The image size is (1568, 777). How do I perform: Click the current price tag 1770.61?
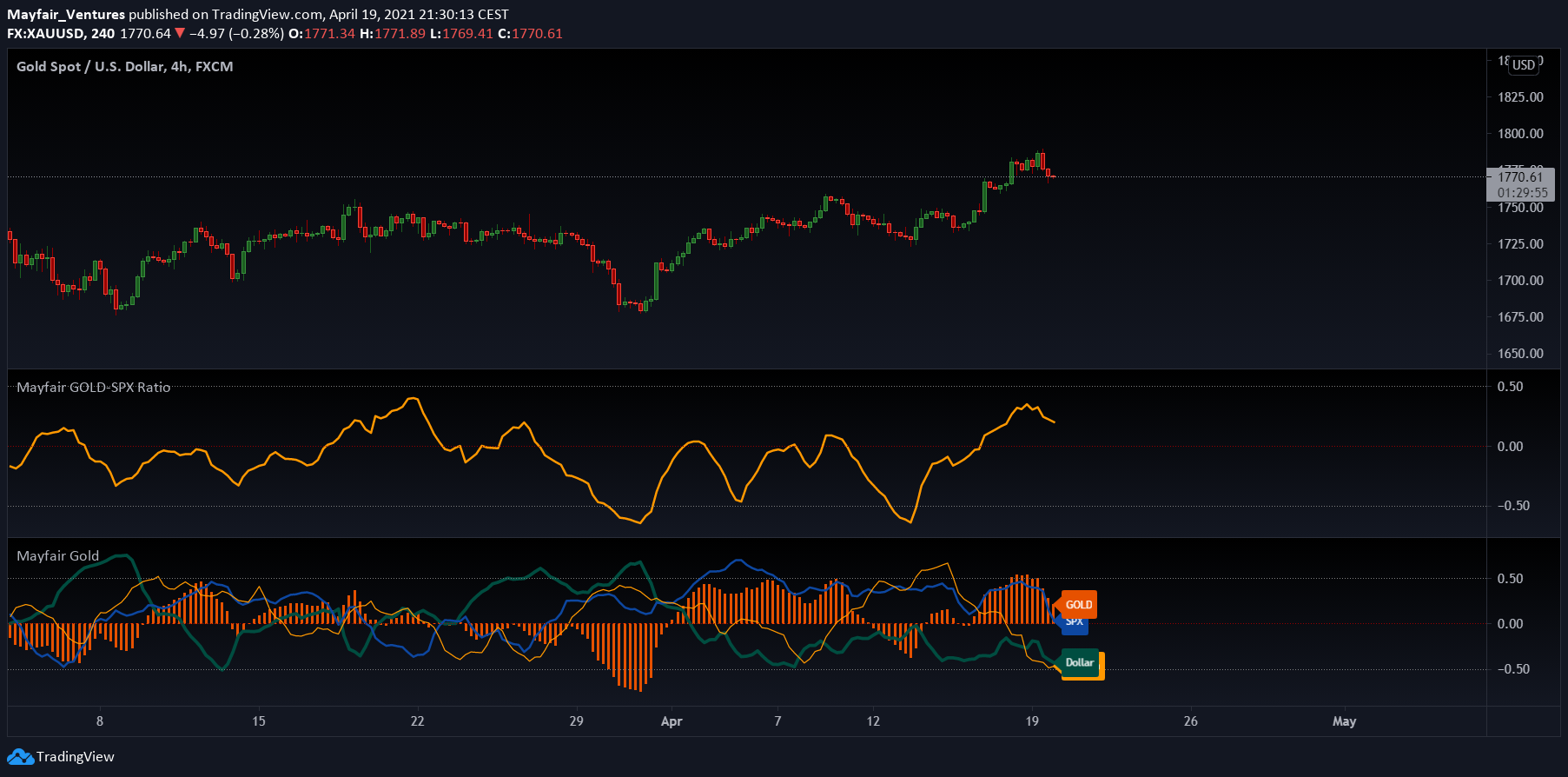pyautogui.click(x=1520, y=176)
